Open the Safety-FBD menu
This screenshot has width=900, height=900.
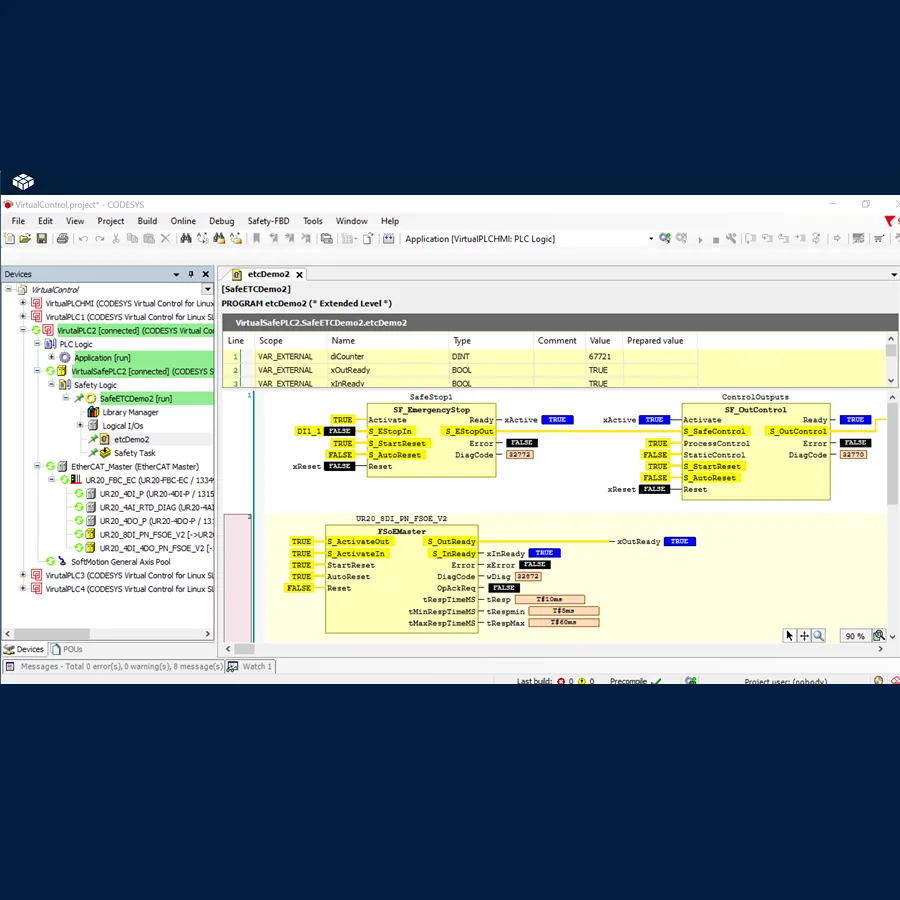(x=267, y=221)
